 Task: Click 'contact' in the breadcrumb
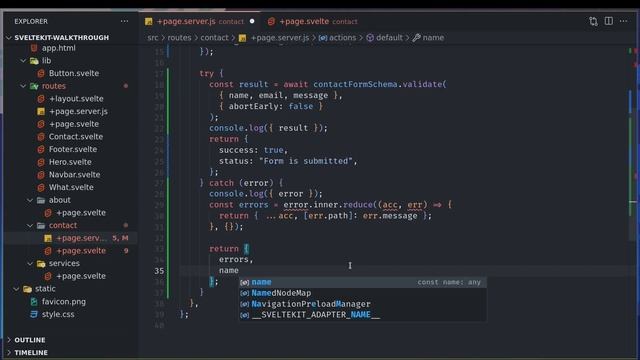point(214,38)
